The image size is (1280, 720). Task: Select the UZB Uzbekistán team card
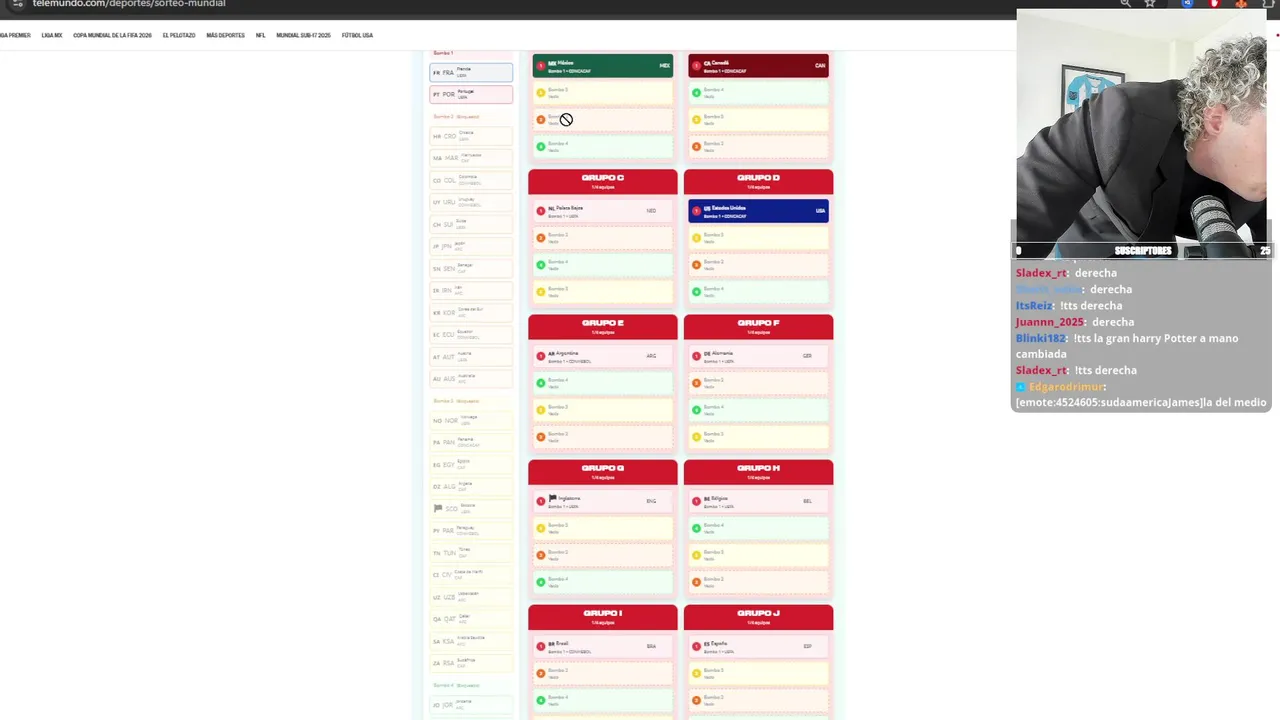tap(471, 597)
